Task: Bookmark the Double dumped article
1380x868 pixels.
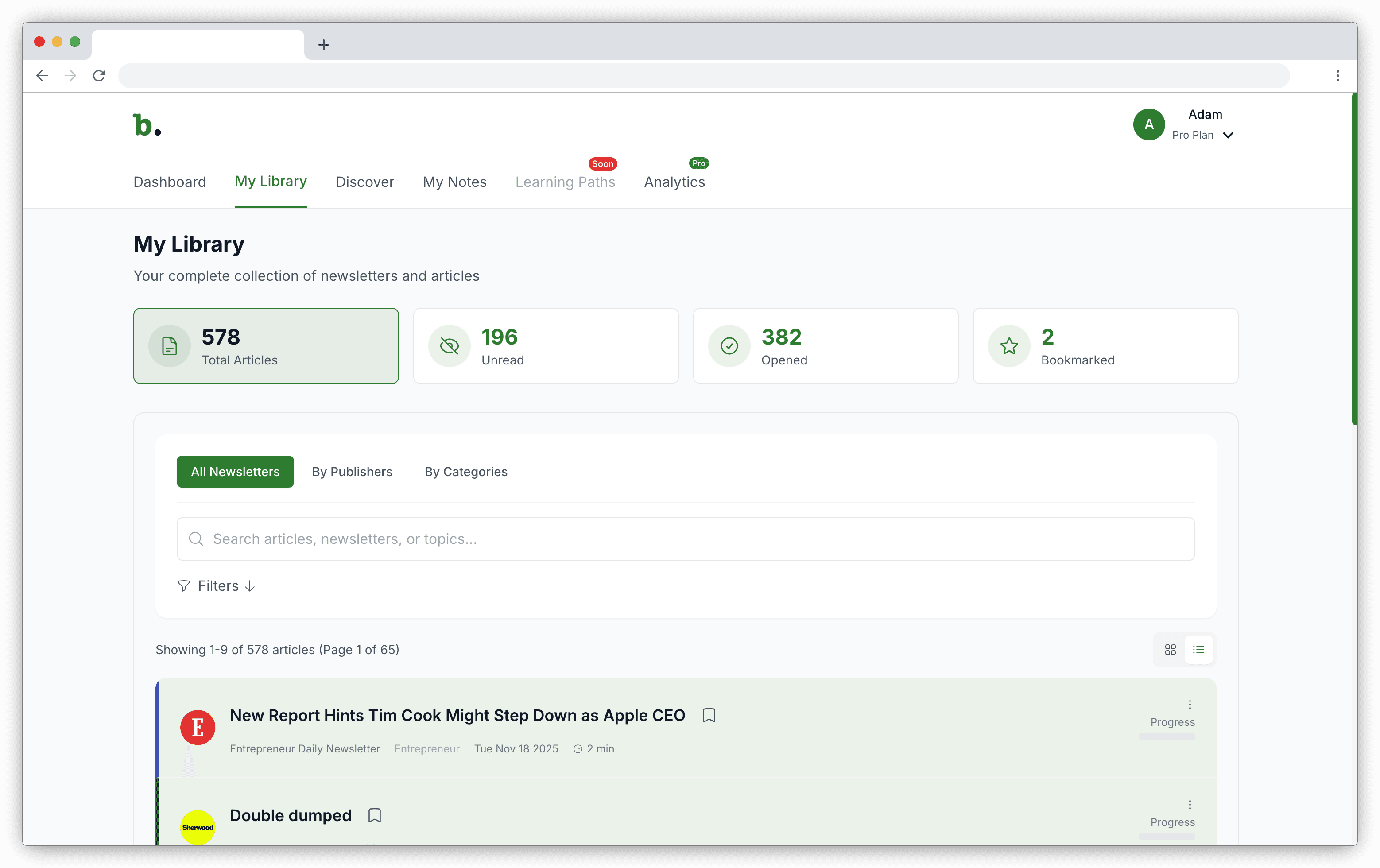Action: pos(374,815)
